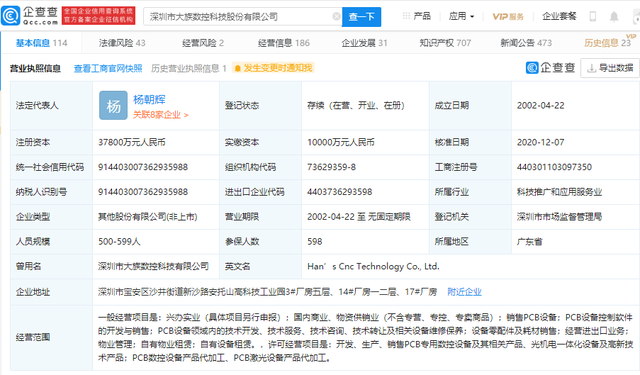
Task: Select the import-export code 4403736293598
Action: click(x=340, y=192)
